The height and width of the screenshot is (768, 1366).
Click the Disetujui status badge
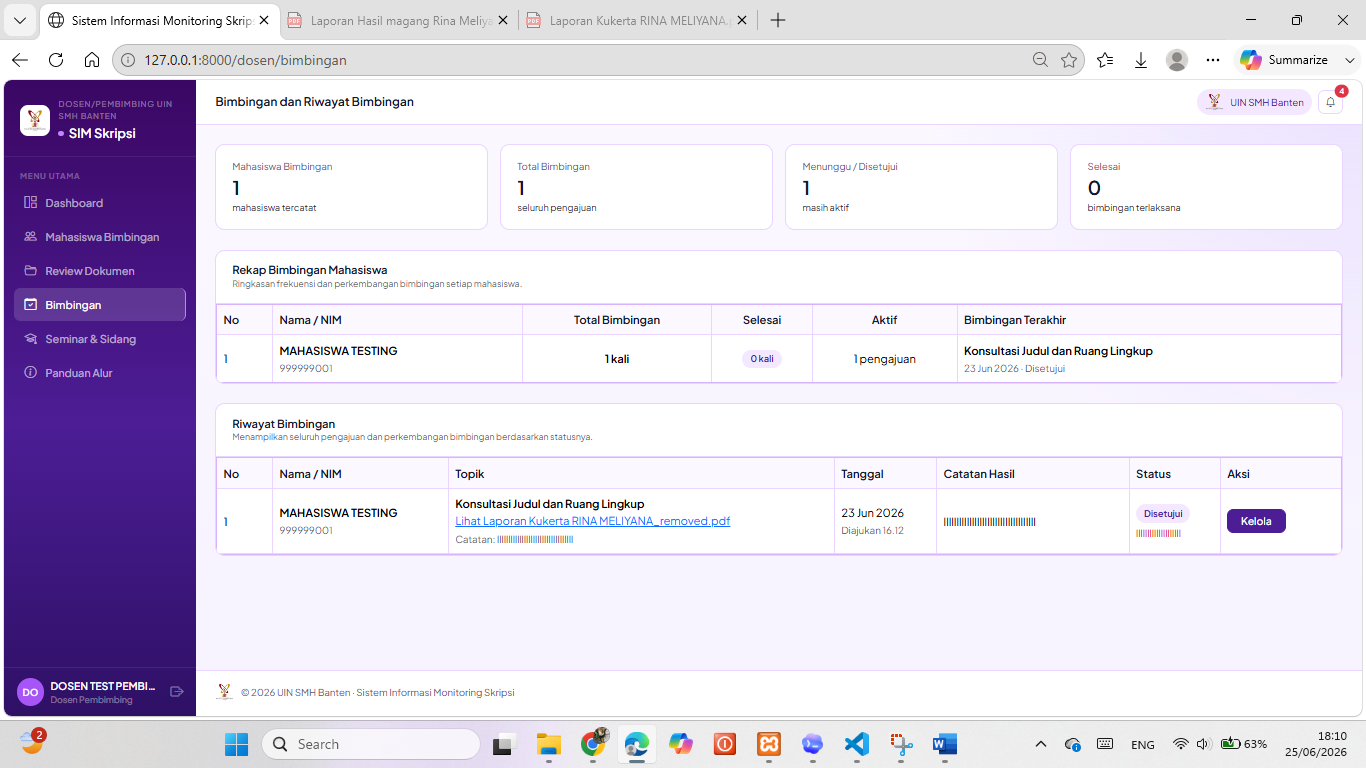1163,513
